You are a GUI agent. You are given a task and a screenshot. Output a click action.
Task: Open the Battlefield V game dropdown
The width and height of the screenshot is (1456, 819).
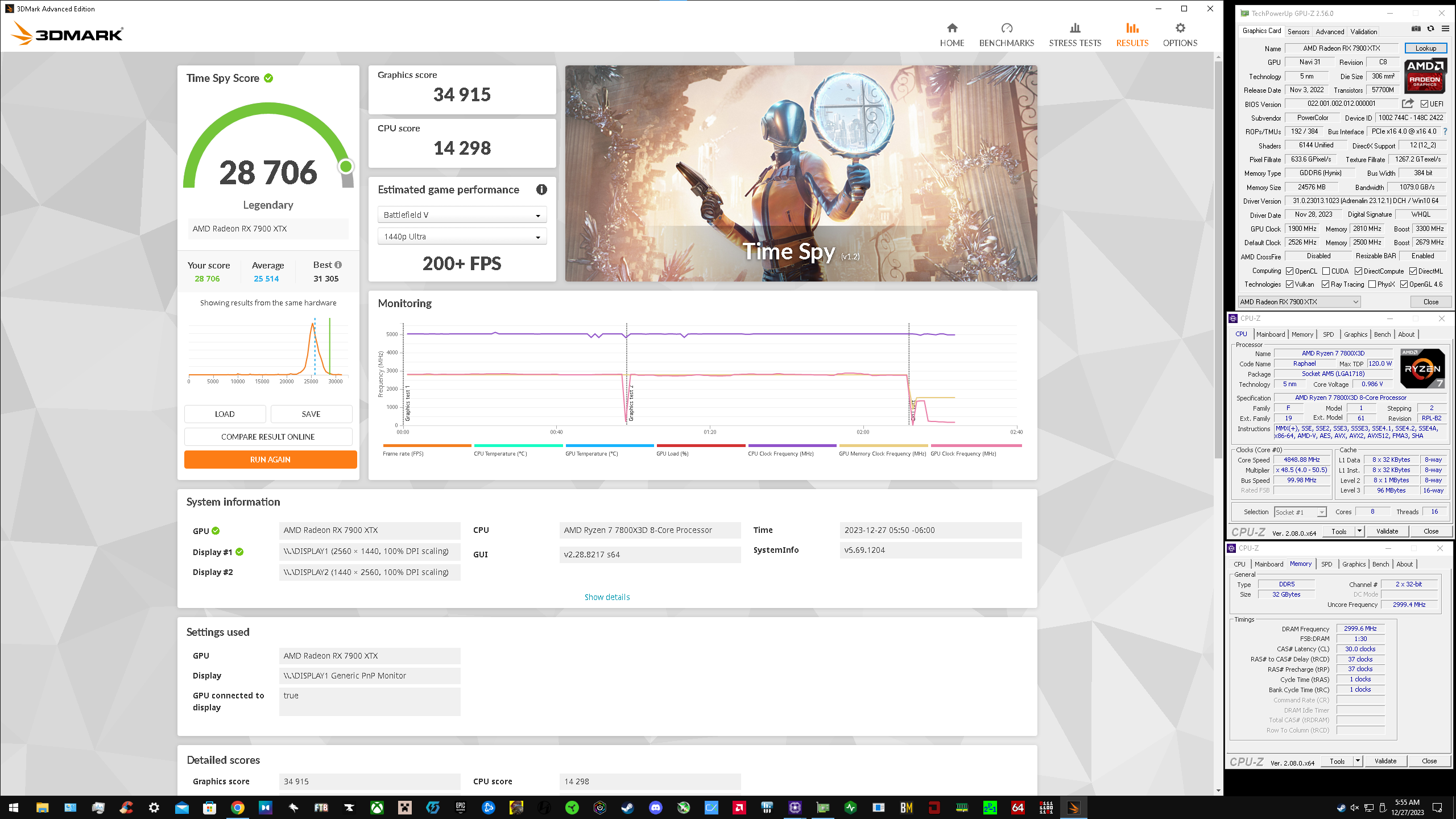[x=462, y=214]
